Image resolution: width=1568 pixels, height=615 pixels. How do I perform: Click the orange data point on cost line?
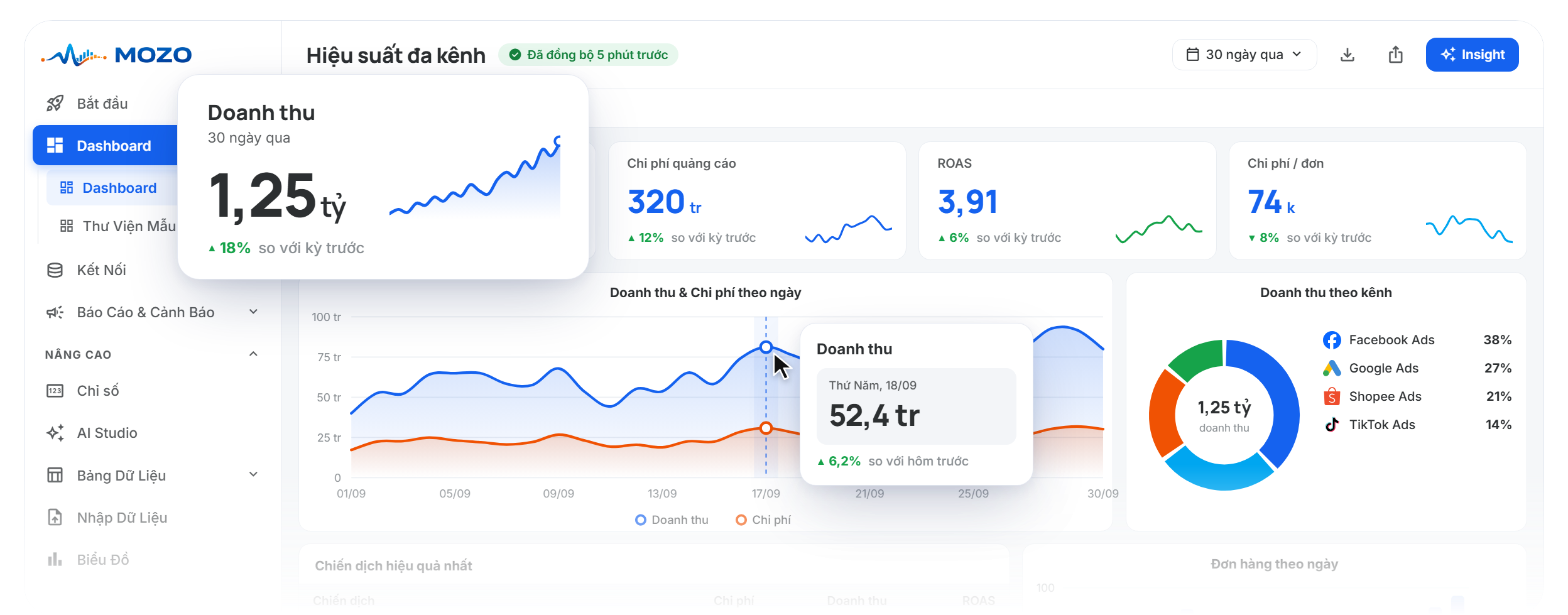(766, 428)
